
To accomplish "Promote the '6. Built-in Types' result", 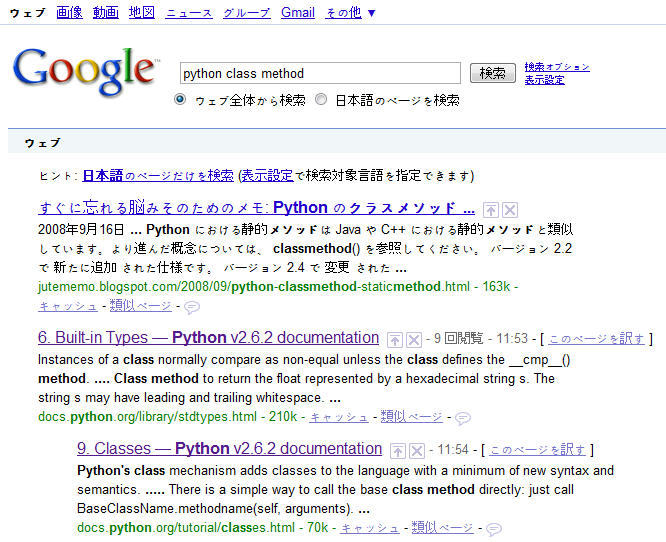I will click(395, 340).
